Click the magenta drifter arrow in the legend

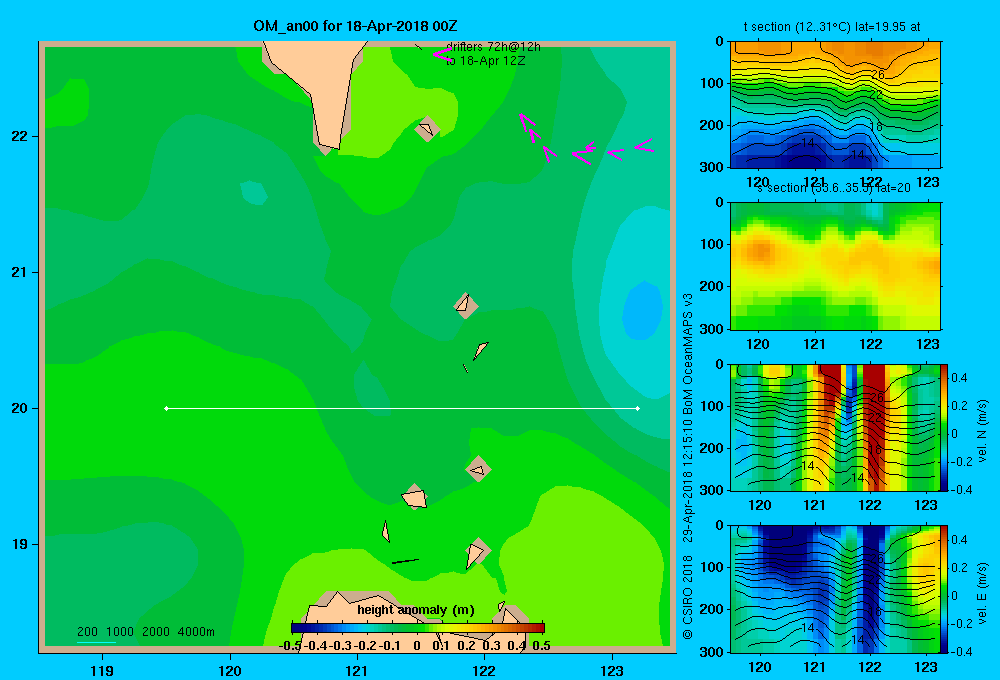441,55
